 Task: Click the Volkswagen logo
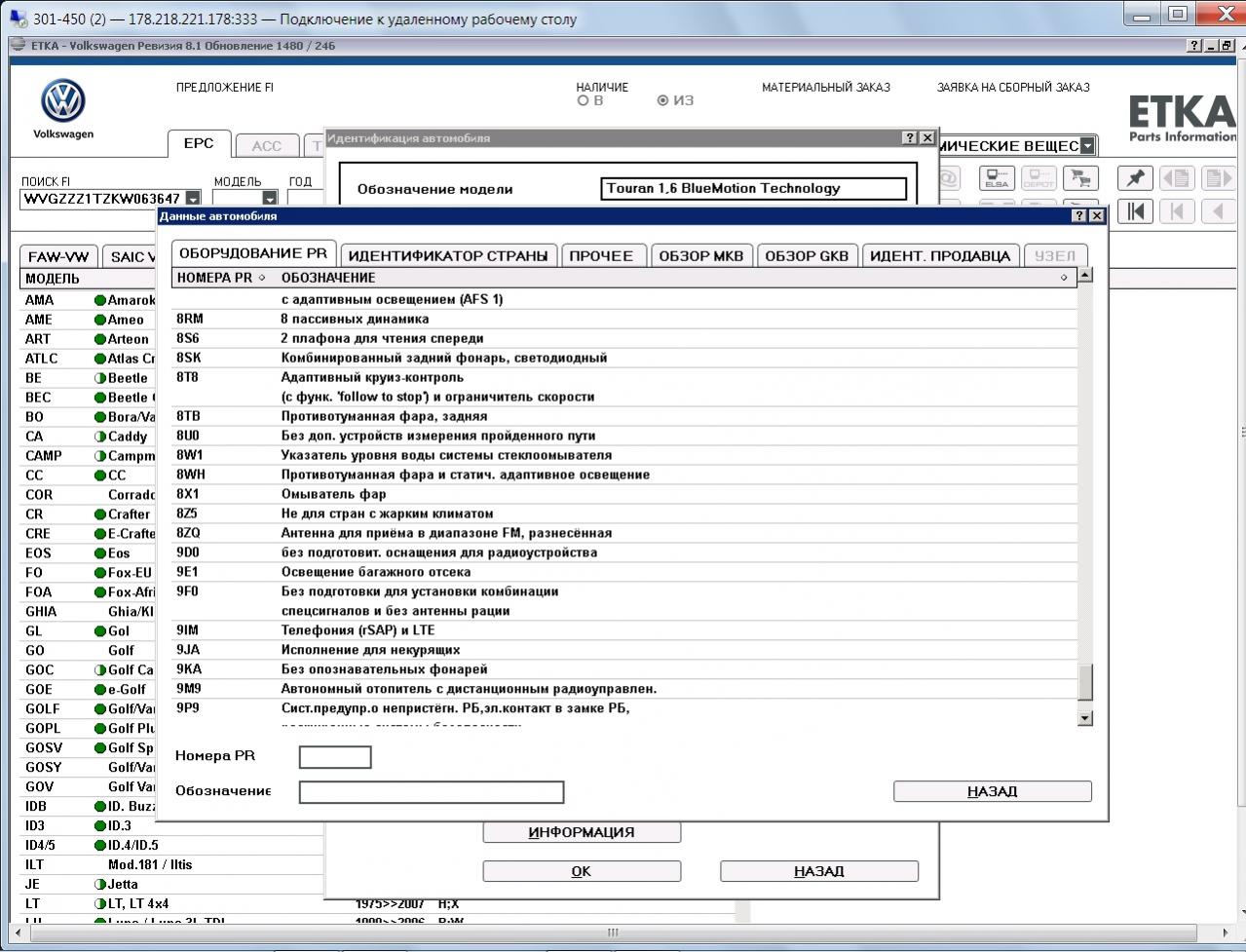coord(63,102)
